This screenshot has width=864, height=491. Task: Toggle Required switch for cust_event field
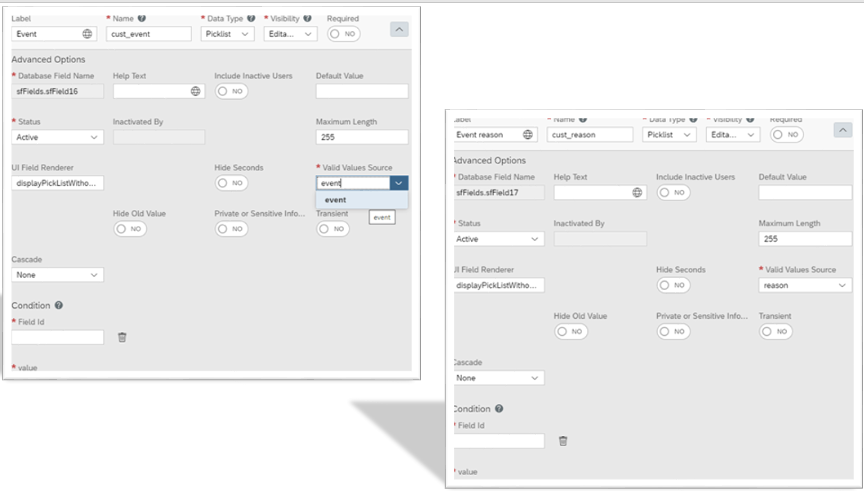343,34
